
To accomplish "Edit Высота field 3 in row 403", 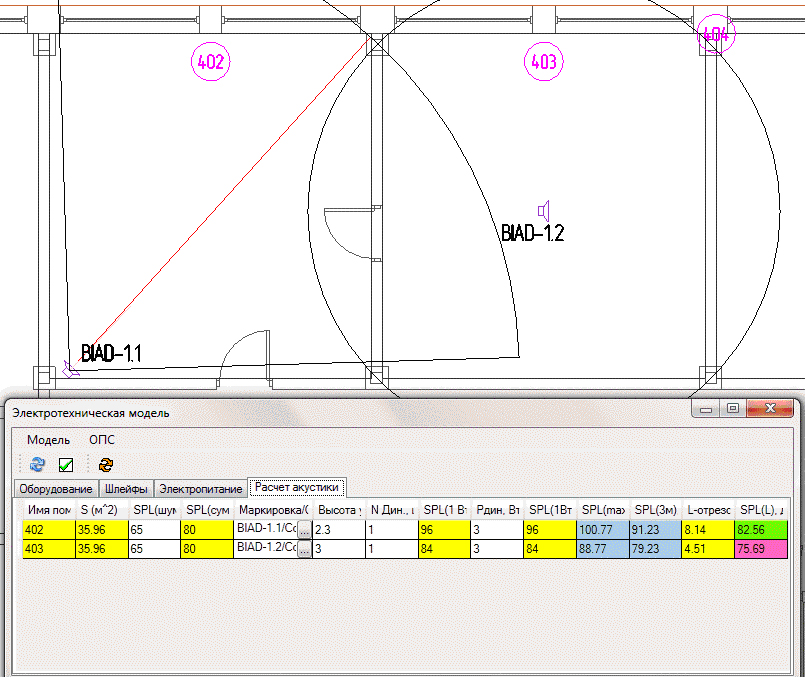I will point(339,549).
